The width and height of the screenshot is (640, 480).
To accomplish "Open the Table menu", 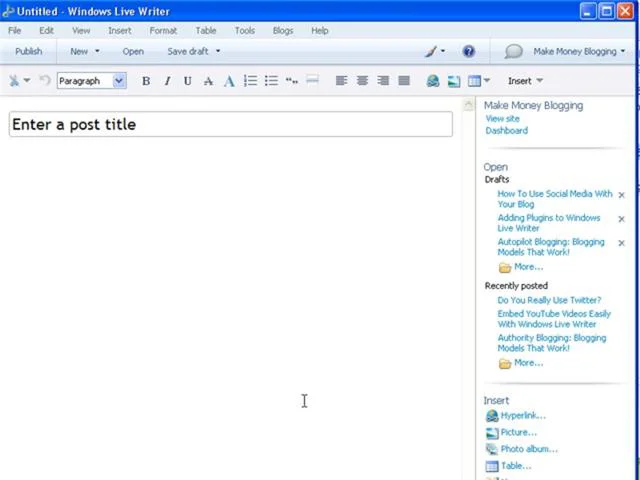I will click(x=206, y=31).
